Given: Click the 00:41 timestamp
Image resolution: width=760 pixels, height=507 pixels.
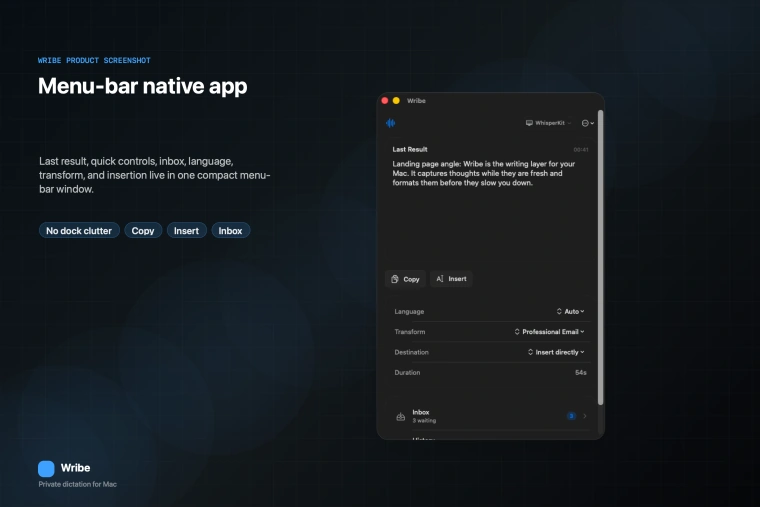Looking at the screenshot, I should 581,150.
